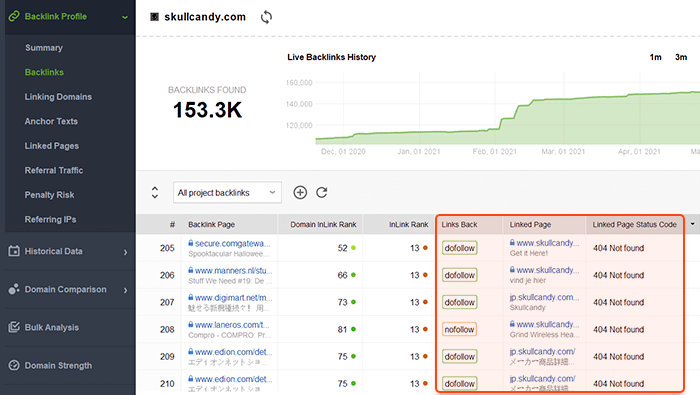Select Backlinks in sidebar
Image resolution: width=700 pixels, height=395 pixels.
44,72
